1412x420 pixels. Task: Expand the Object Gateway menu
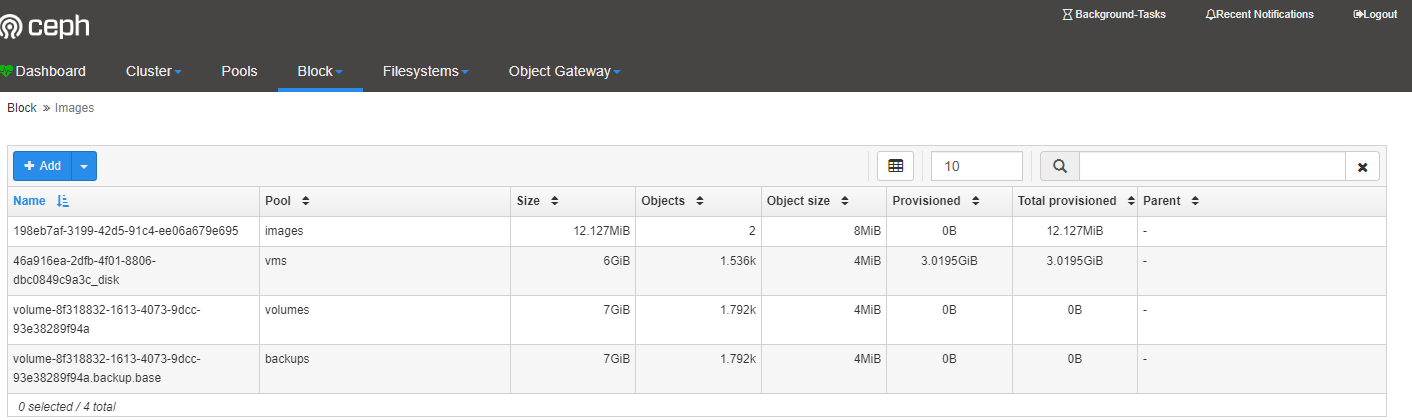click(x=564, y=71)
